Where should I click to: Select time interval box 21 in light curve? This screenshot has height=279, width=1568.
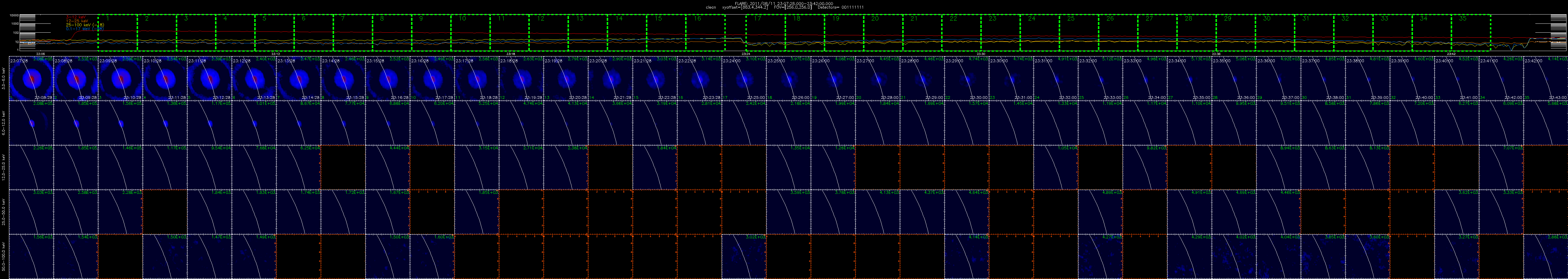point(922,33)
